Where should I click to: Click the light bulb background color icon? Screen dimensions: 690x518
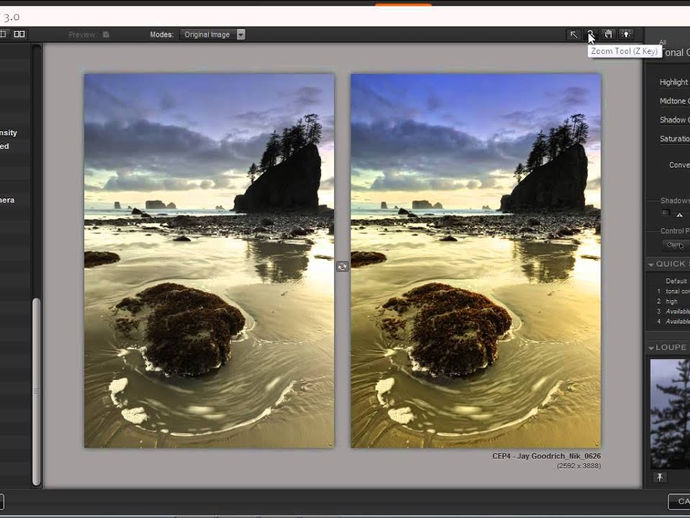click(626, 34)
